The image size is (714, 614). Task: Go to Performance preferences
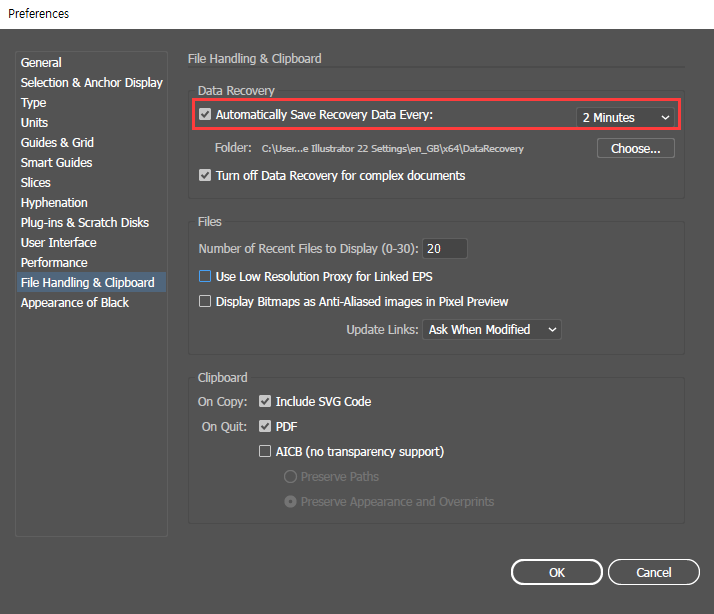point(91,263)
